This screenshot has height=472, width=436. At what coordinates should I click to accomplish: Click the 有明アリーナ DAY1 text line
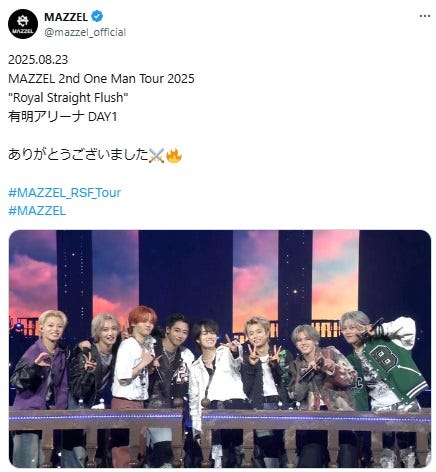pyautogui.click(x=63, y=117)
